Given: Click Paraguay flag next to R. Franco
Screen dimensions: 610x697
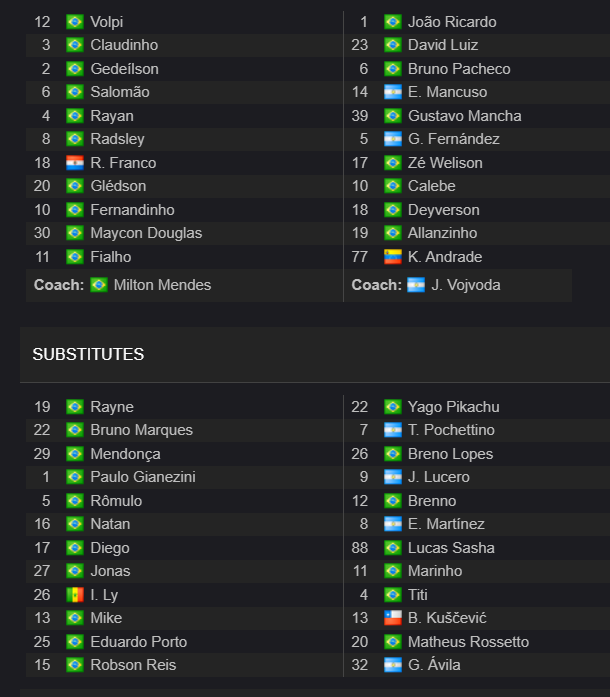Looking at the screenshot, I should pyautogui.click(x=75, y=163).
